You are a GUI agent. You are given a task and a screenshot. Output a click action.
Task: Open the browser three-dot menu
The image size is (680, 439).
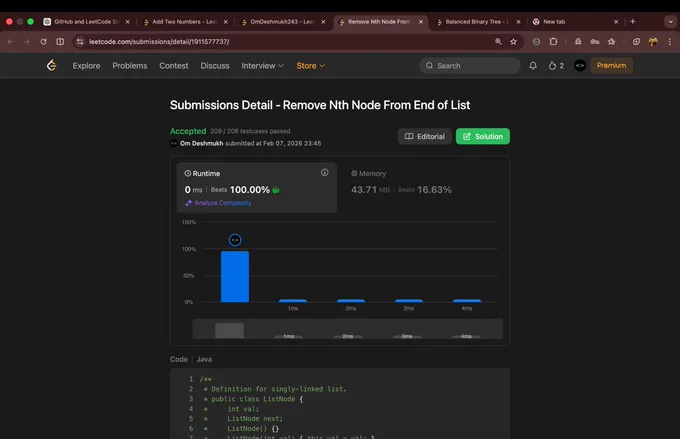pyautogui.click(x=670, y=42)
